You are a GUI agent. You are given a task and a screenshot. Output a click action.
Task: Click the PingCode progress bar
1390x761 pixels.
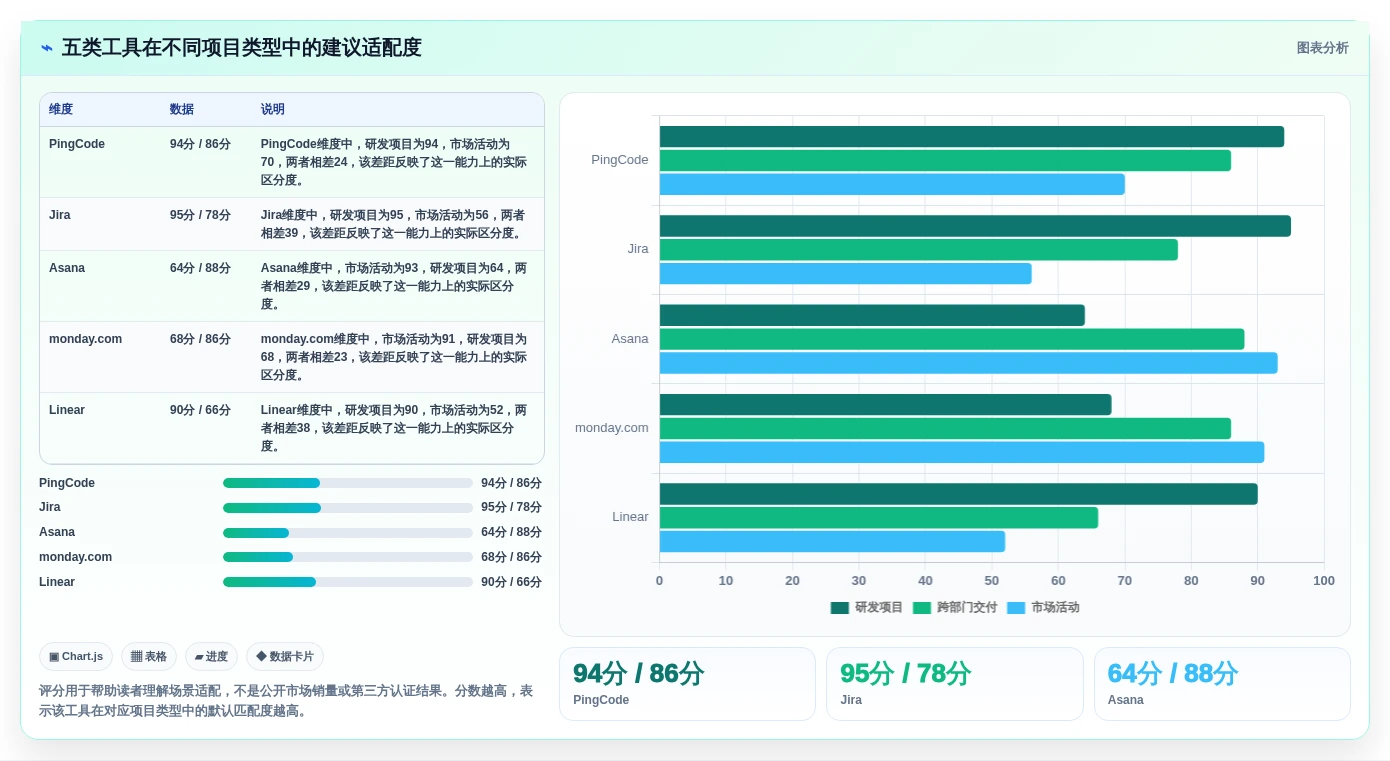348,483
